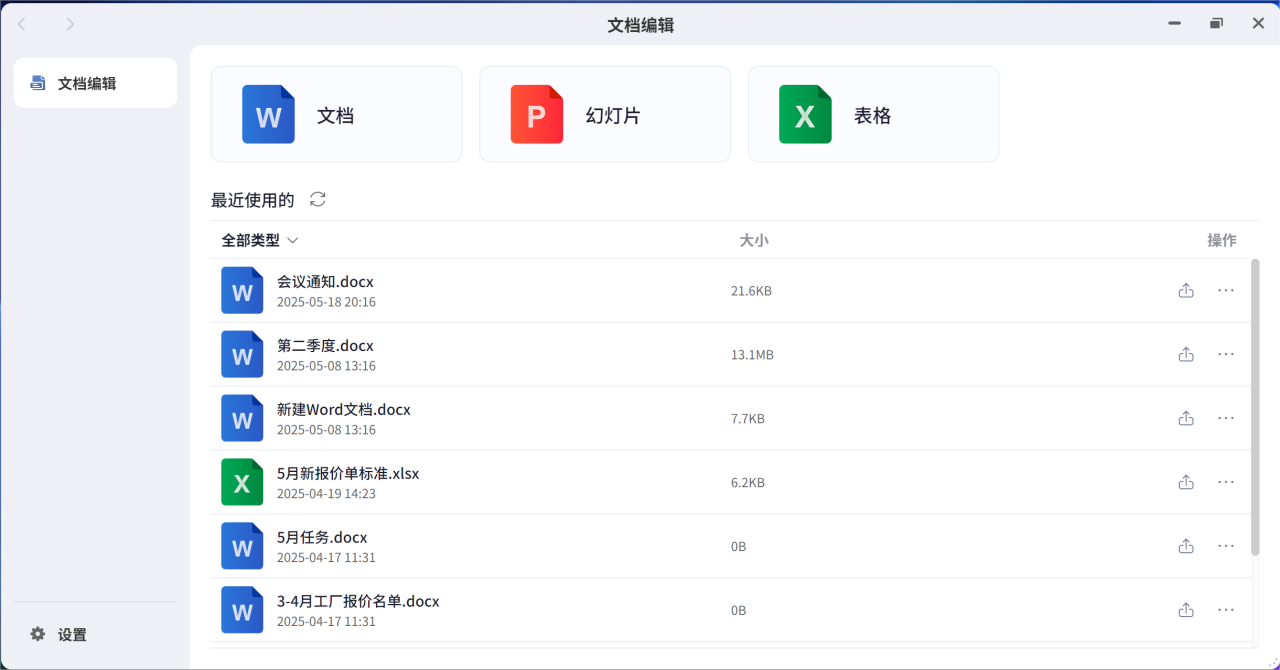The height and width of the screenshot is (670, 1280).
Task: Click Word icon of 会议通知.docx
Action: tap(242, 291)
